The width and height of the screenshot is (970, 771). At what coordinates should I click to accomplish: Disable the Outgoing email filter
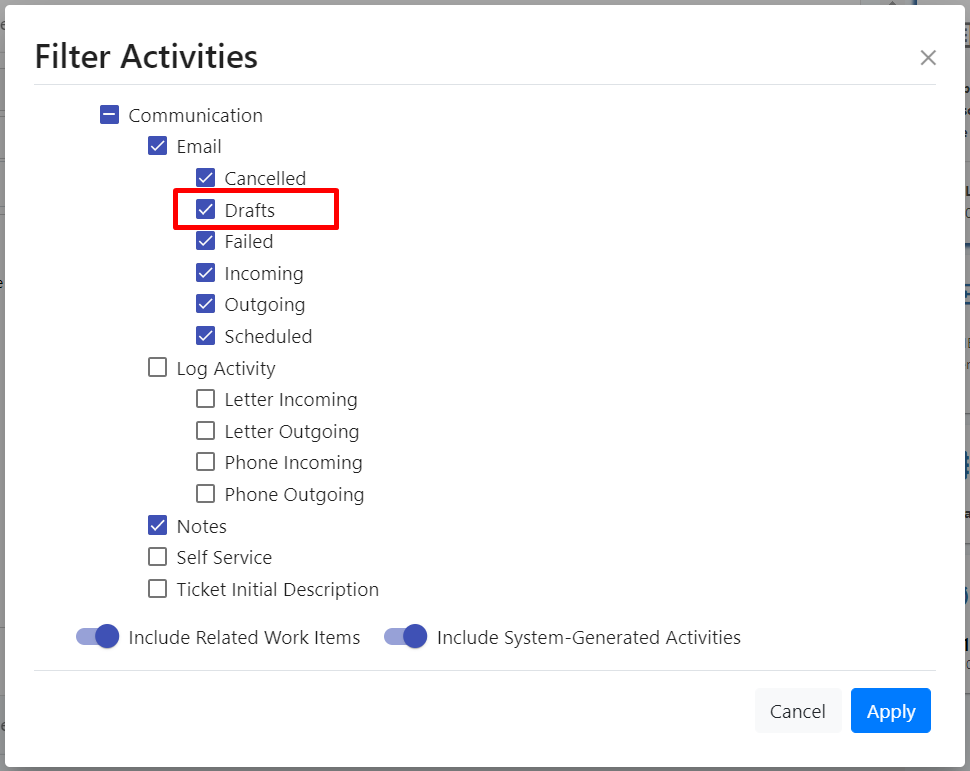click(x=206, y=304)
